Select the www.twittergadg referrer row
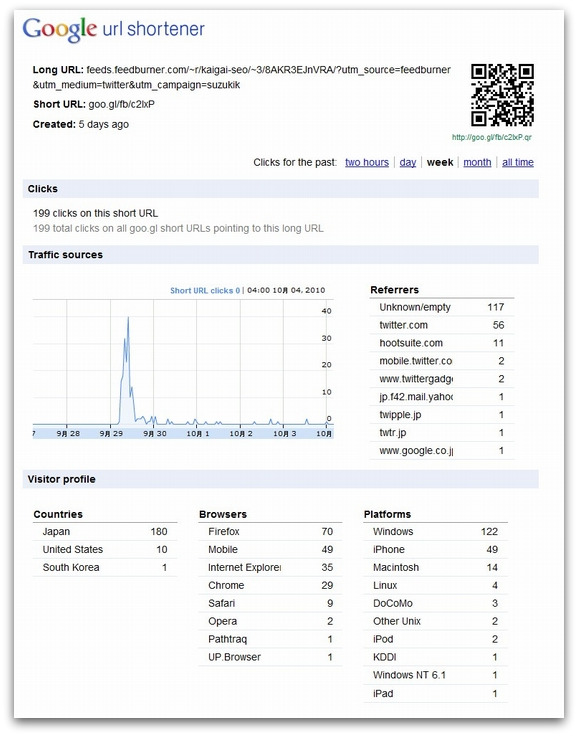This screenshot has width=578, height=736. coord(442,379)
